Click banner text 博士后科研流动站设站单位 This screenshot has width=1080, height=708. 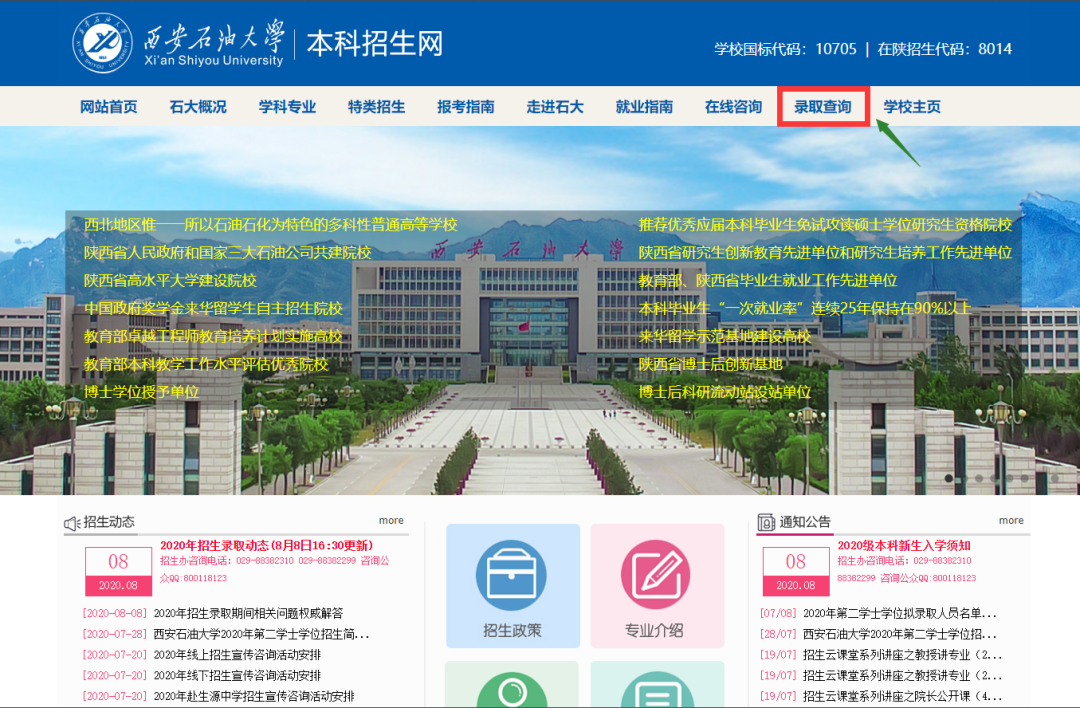click(725, 392)
